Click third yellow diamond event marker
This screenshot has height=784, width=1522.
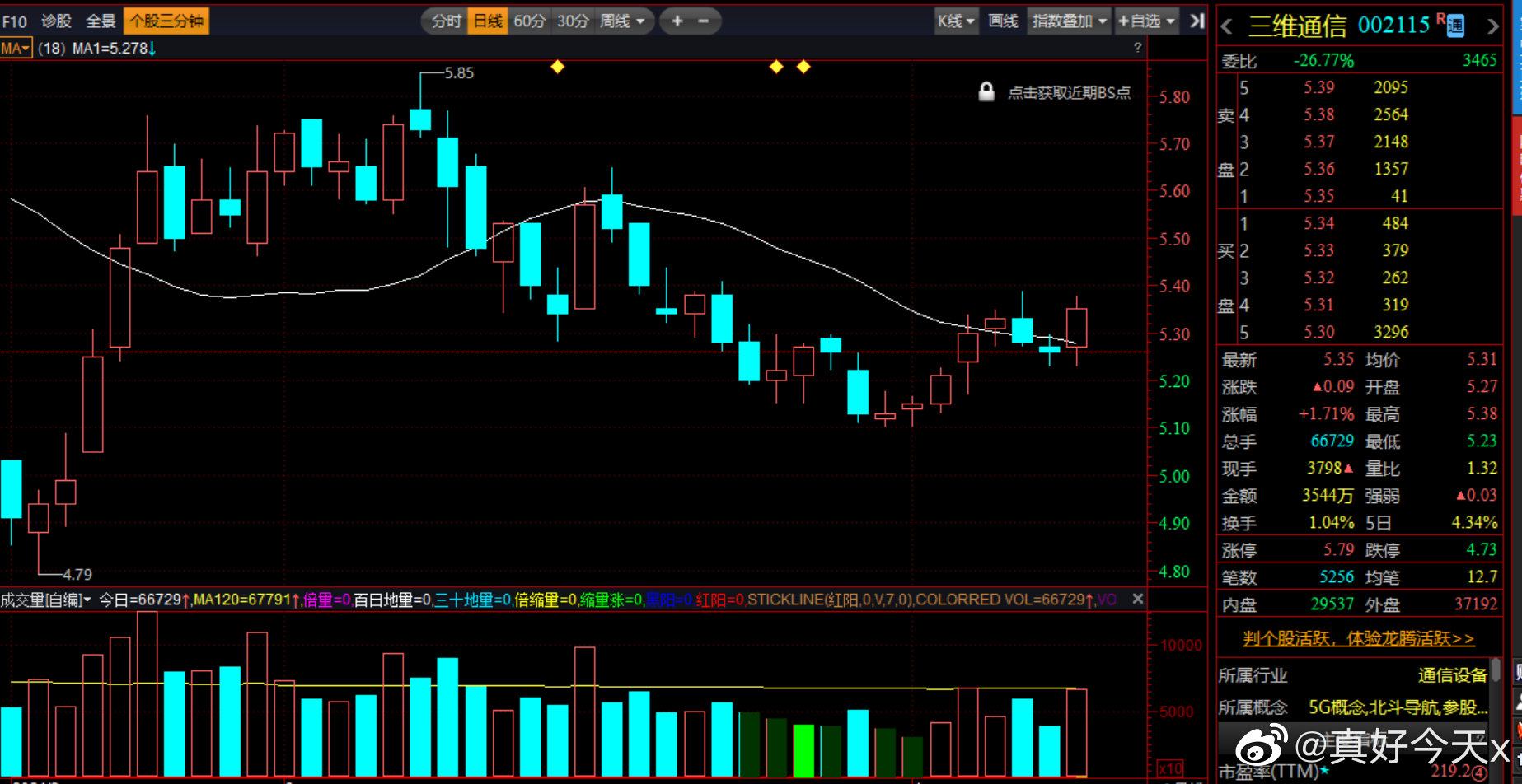coord(803,67)
